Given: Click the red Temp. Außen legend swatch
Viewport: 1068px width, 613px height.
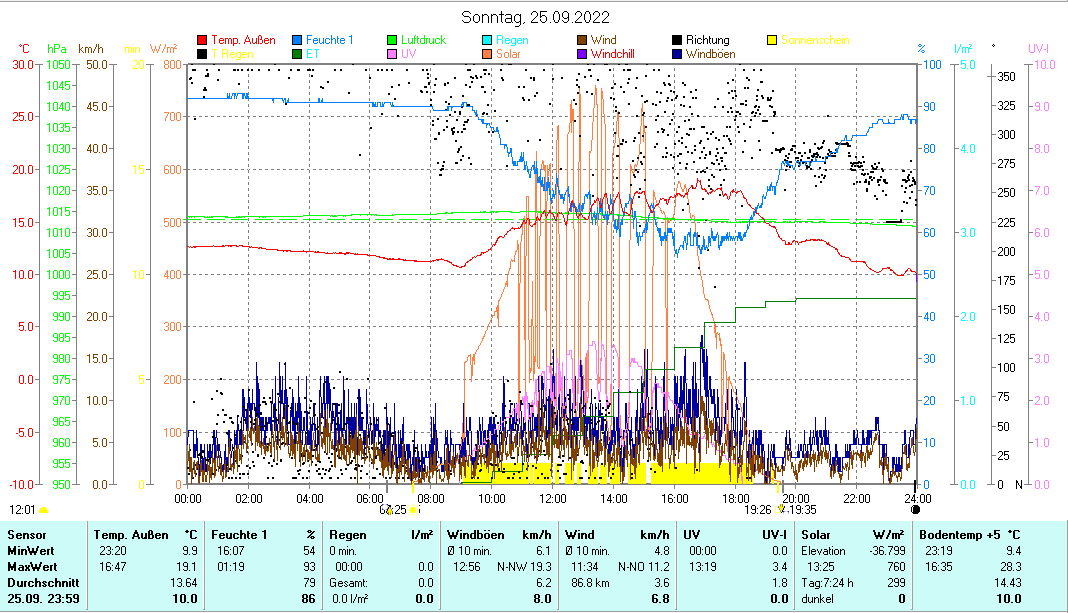Looking at the screenshot, I should point(203,40).
